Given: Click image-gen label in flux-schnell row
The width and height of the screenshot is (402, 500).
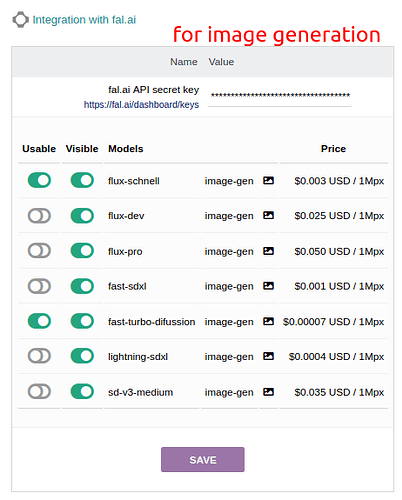Looking at the screenshot, I should click(x=229, y=181).
